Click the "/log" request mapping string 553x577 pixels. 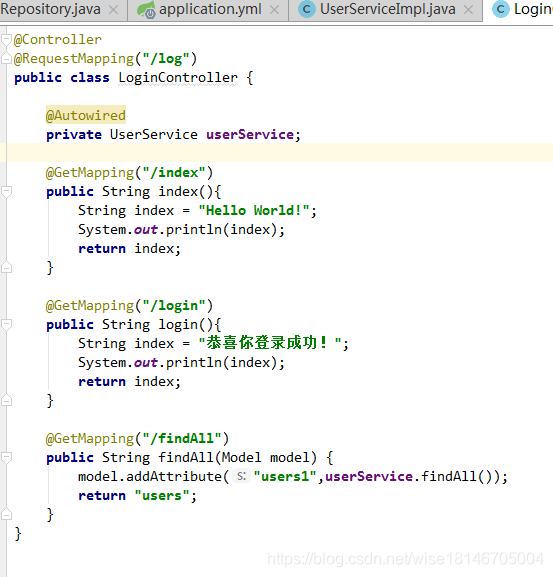tap(166, 59)
